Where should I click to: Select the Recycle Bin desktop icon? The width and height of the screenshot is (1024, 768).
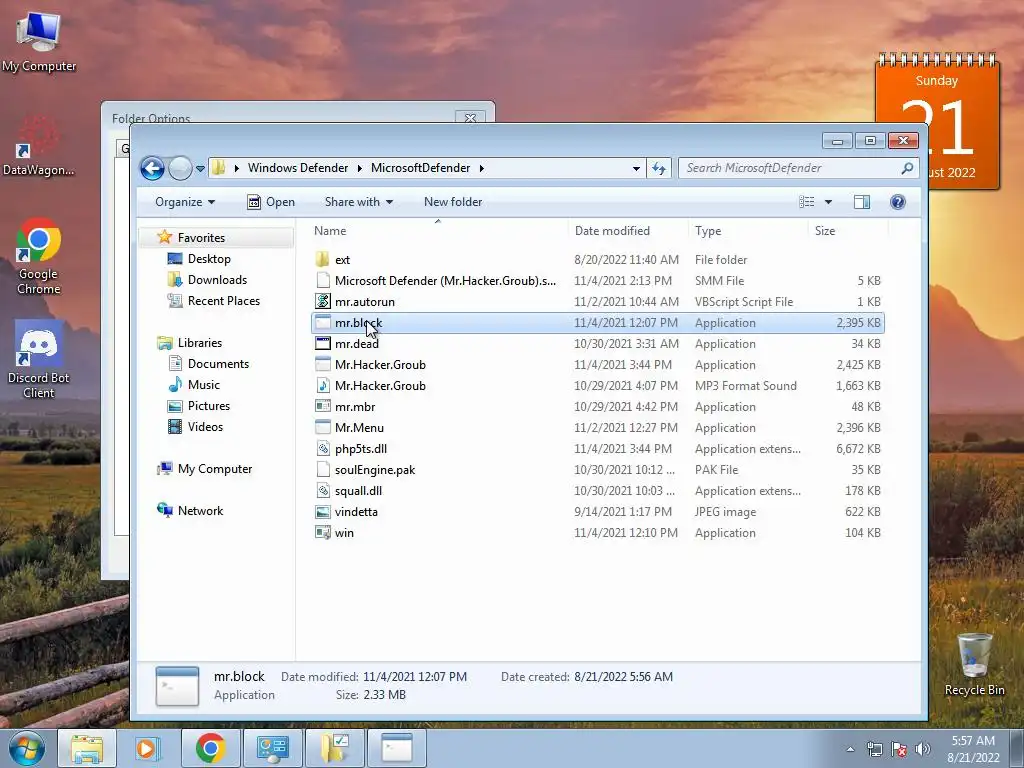tap(974, 664)
